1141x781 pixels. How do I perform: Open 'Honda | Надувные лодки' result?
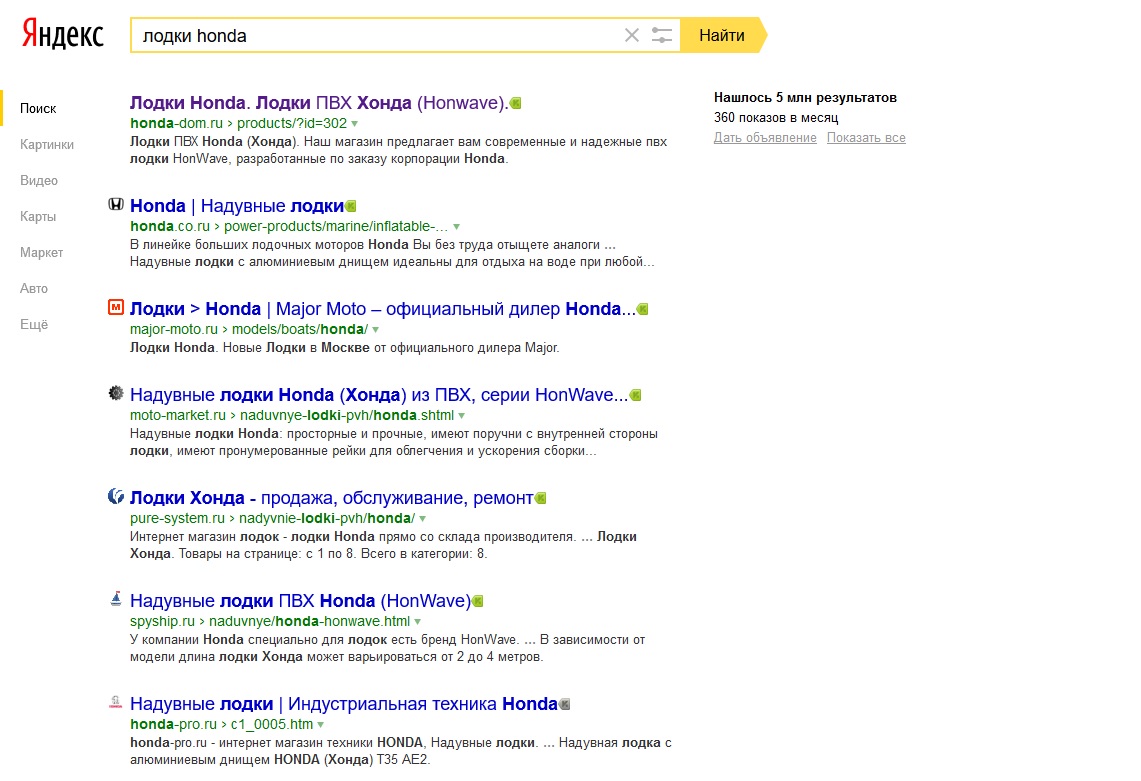236,206
